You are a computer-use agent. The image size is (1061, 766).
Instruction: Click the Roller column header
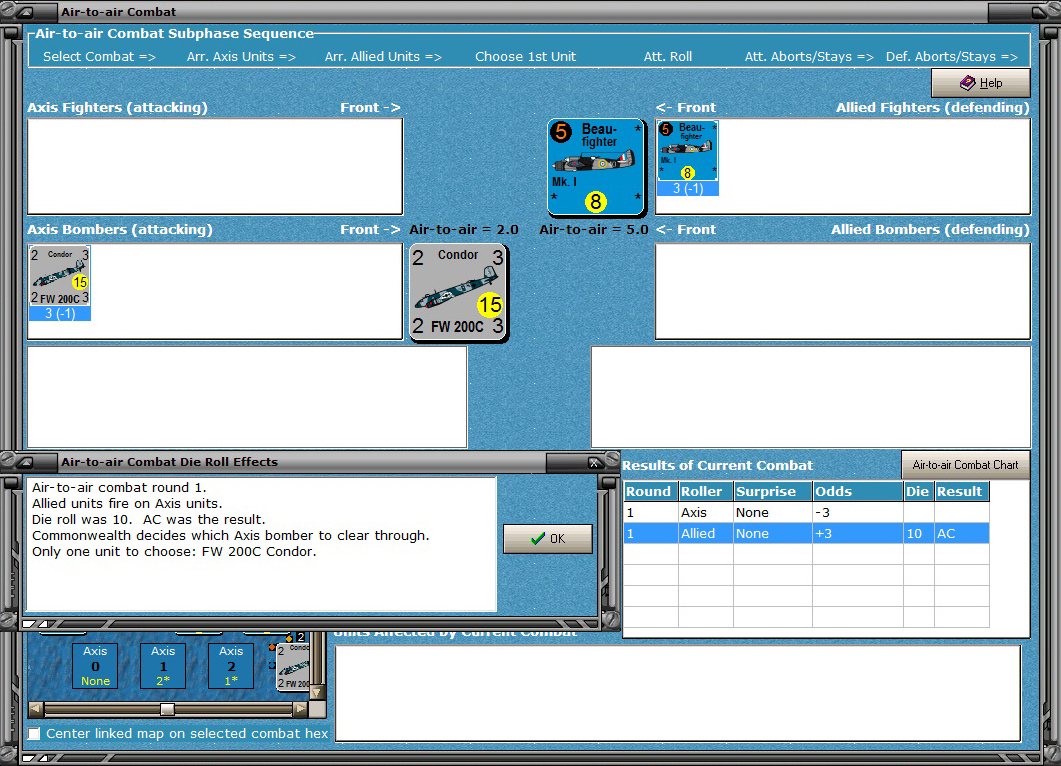point(705,491)
